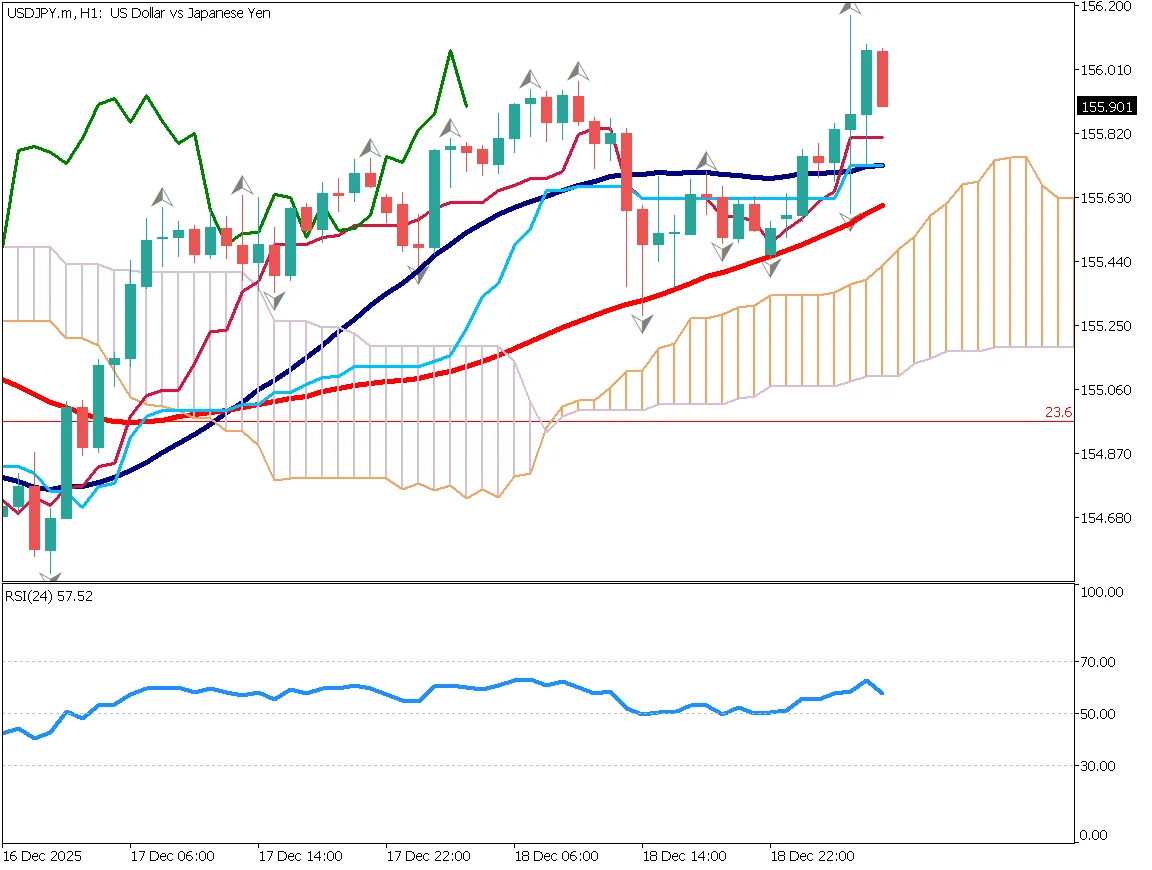Select the 156.200 price scale value
Screen dimensions: 1152x870
pyautogui.click(x=1106, y=7)
